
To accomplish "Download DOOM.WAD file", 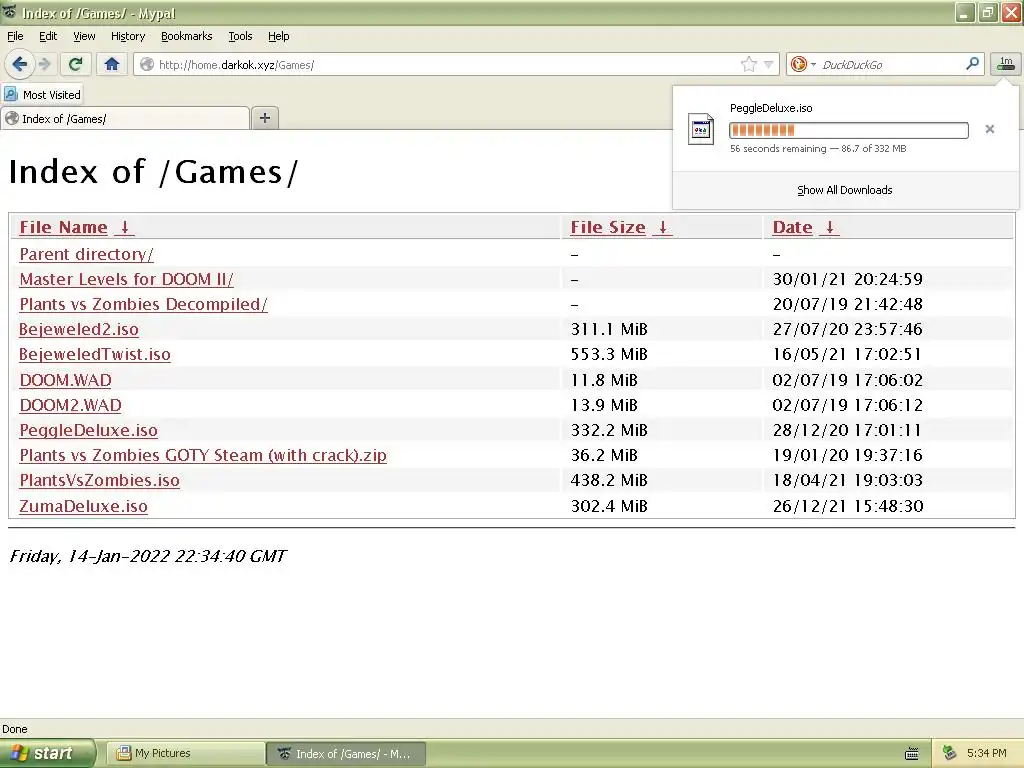I will [65, 379].
